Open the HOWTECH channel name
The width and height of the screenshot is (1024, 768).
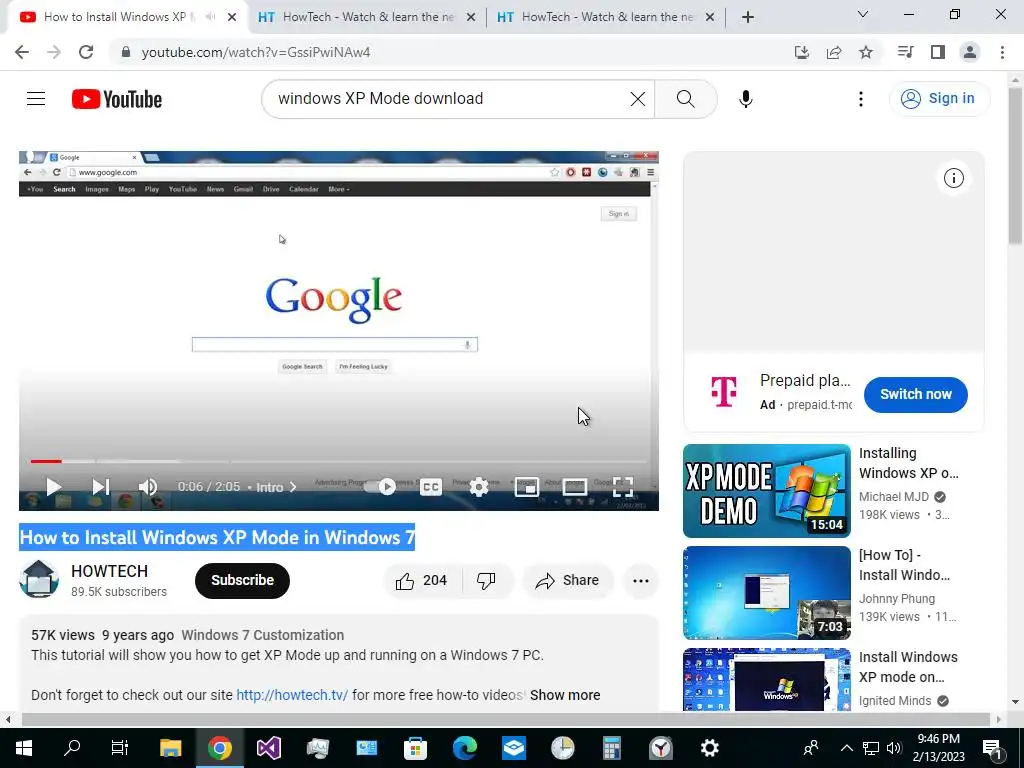click(110, 571)
